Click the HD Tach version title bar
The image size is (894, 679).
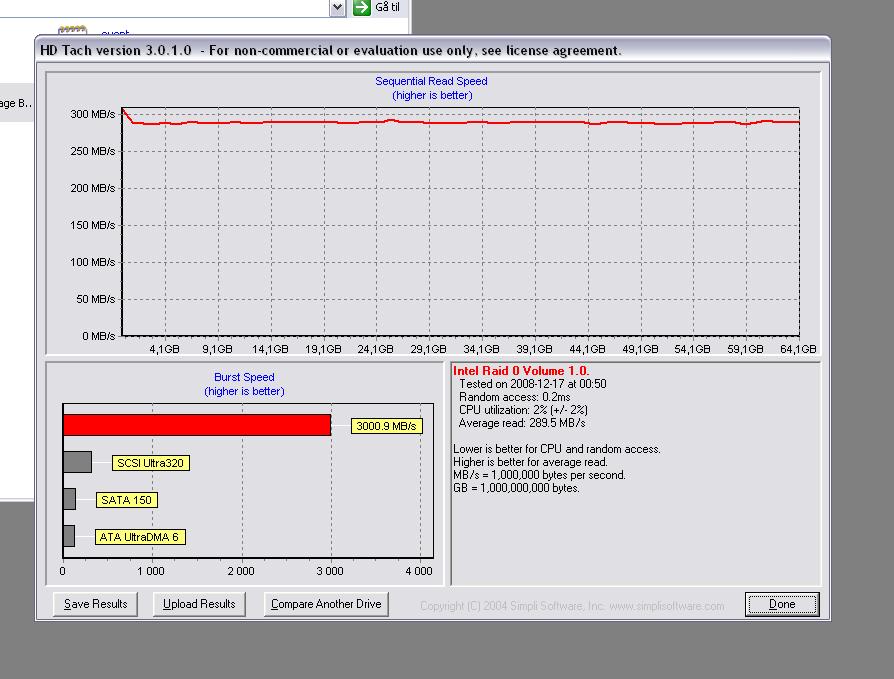click(432, 50)
